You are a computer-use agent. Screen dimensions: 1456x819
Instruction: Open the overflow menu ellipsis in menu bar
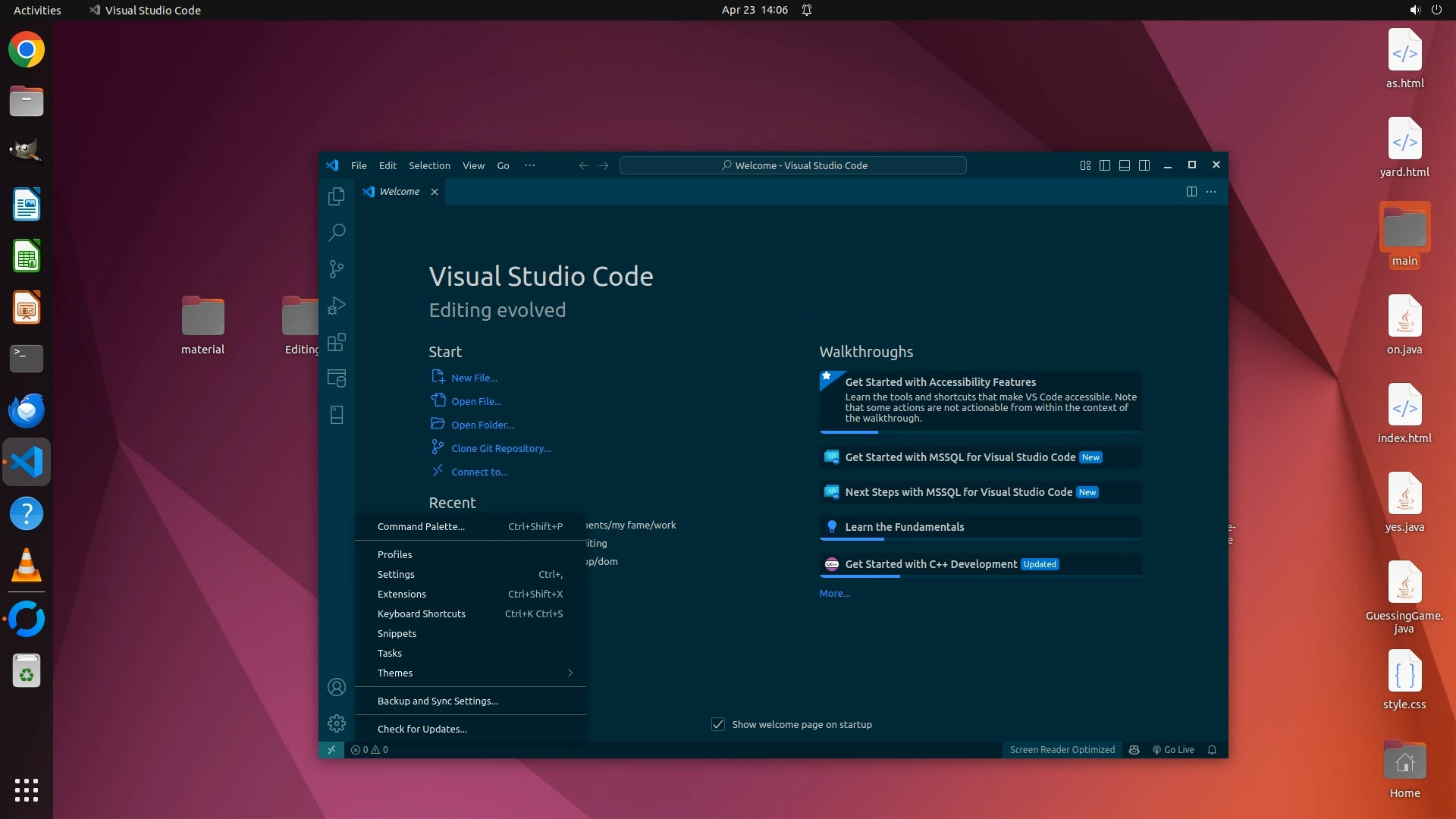529,165
